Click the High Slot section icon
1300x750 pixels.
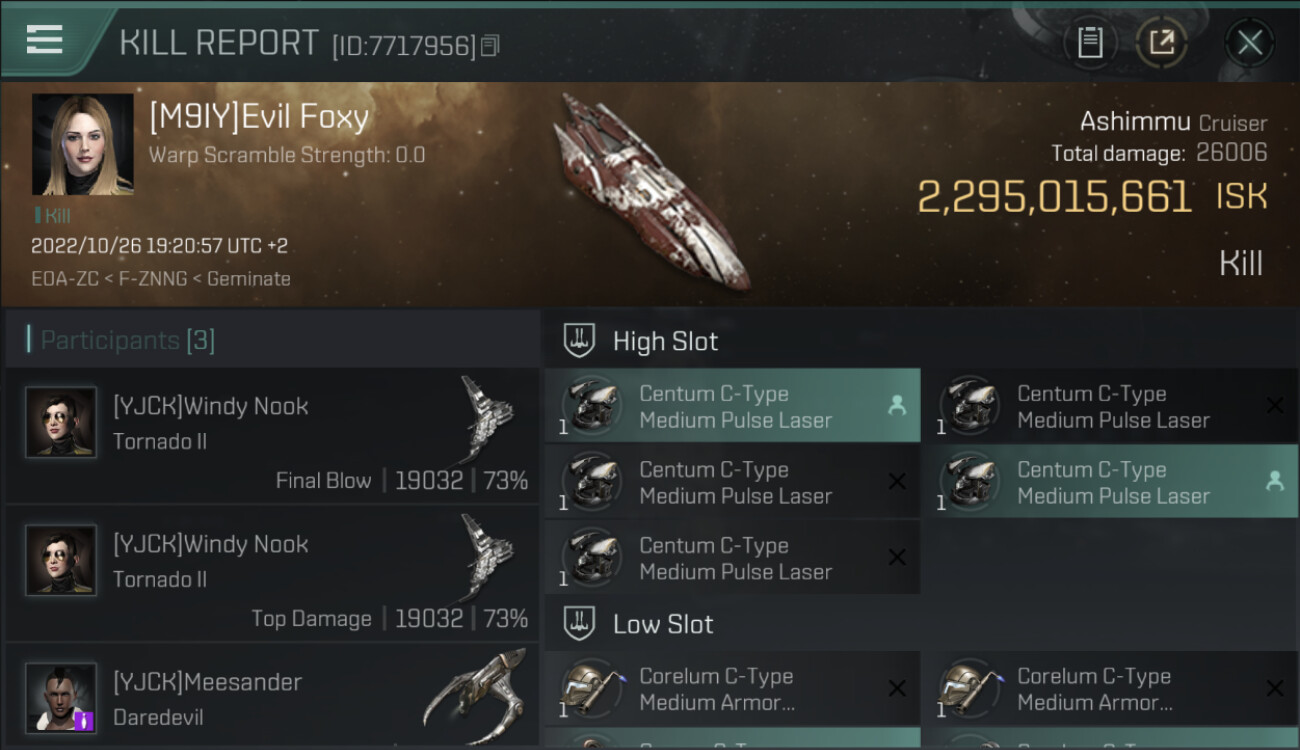pyautogui.click(x=580, y=341)
